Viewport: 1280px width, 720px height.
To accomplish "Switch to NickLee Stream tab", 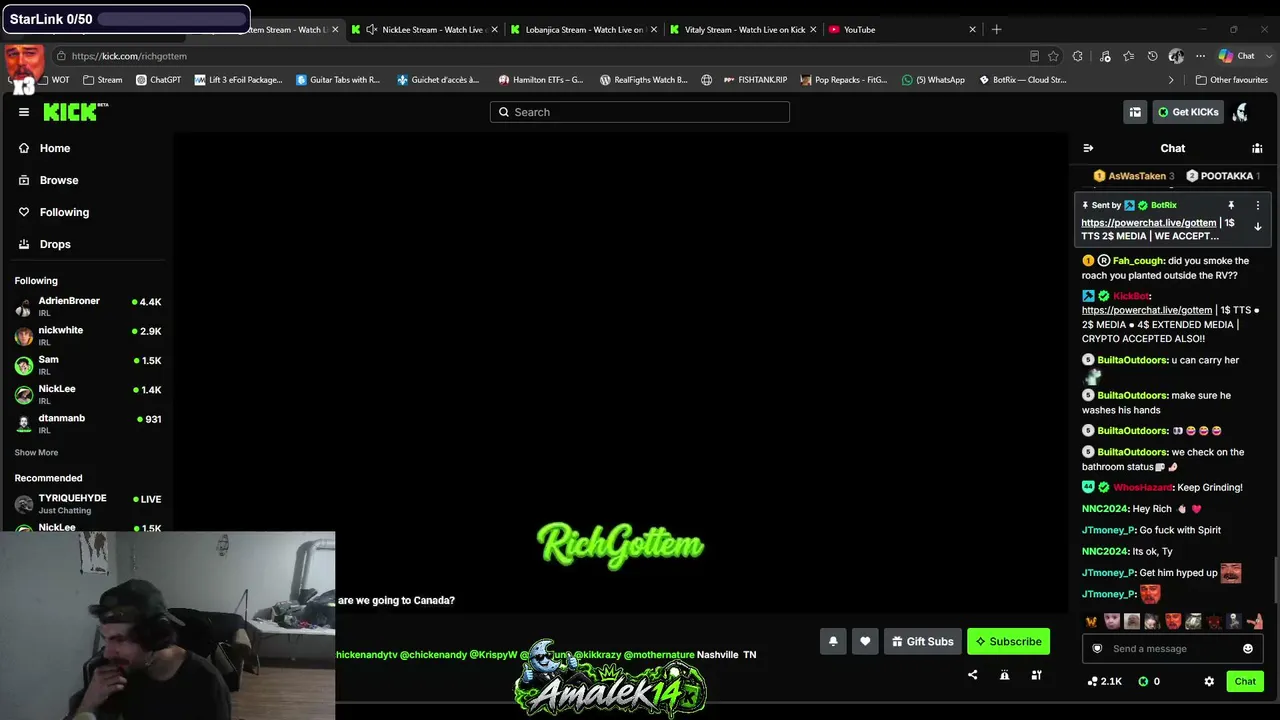I will 424,30.
